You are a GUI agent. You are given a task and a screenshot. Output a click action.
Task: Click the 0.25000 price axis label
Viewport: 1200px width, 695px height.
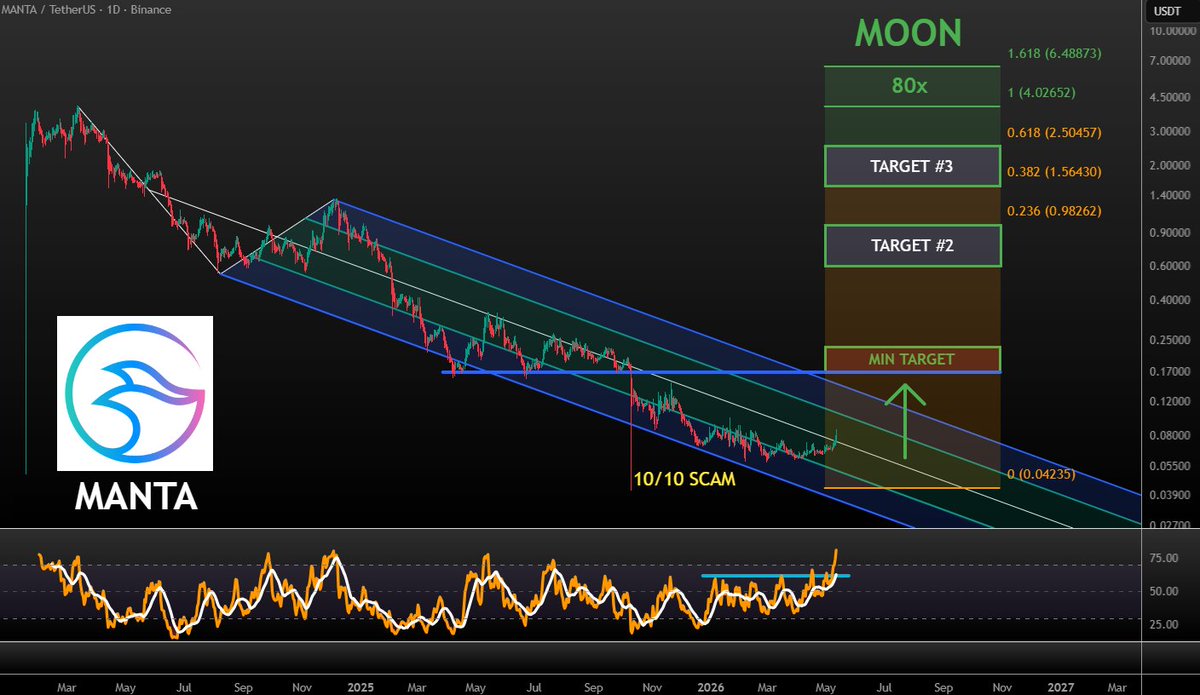coord(1170,340)
